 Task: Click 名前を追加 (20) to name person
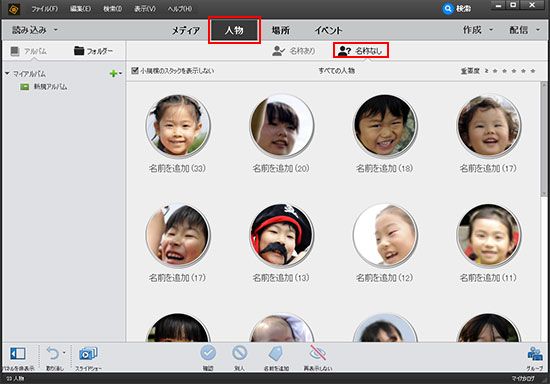[x=281, y=169]
